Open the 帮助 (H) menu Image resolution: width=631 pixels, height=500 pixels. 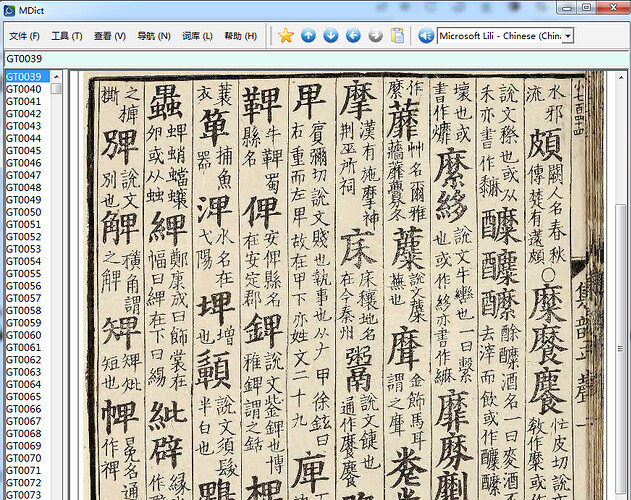coord(241,36)
